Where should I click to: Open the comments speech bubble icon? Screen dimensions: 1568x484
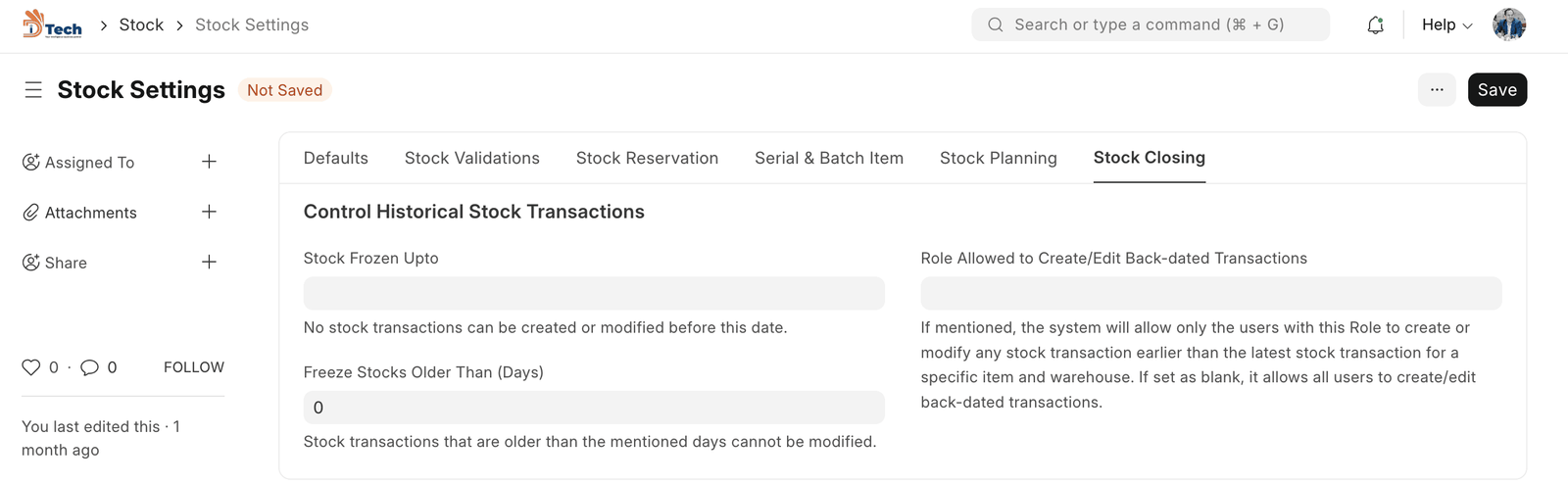(89, 367)
